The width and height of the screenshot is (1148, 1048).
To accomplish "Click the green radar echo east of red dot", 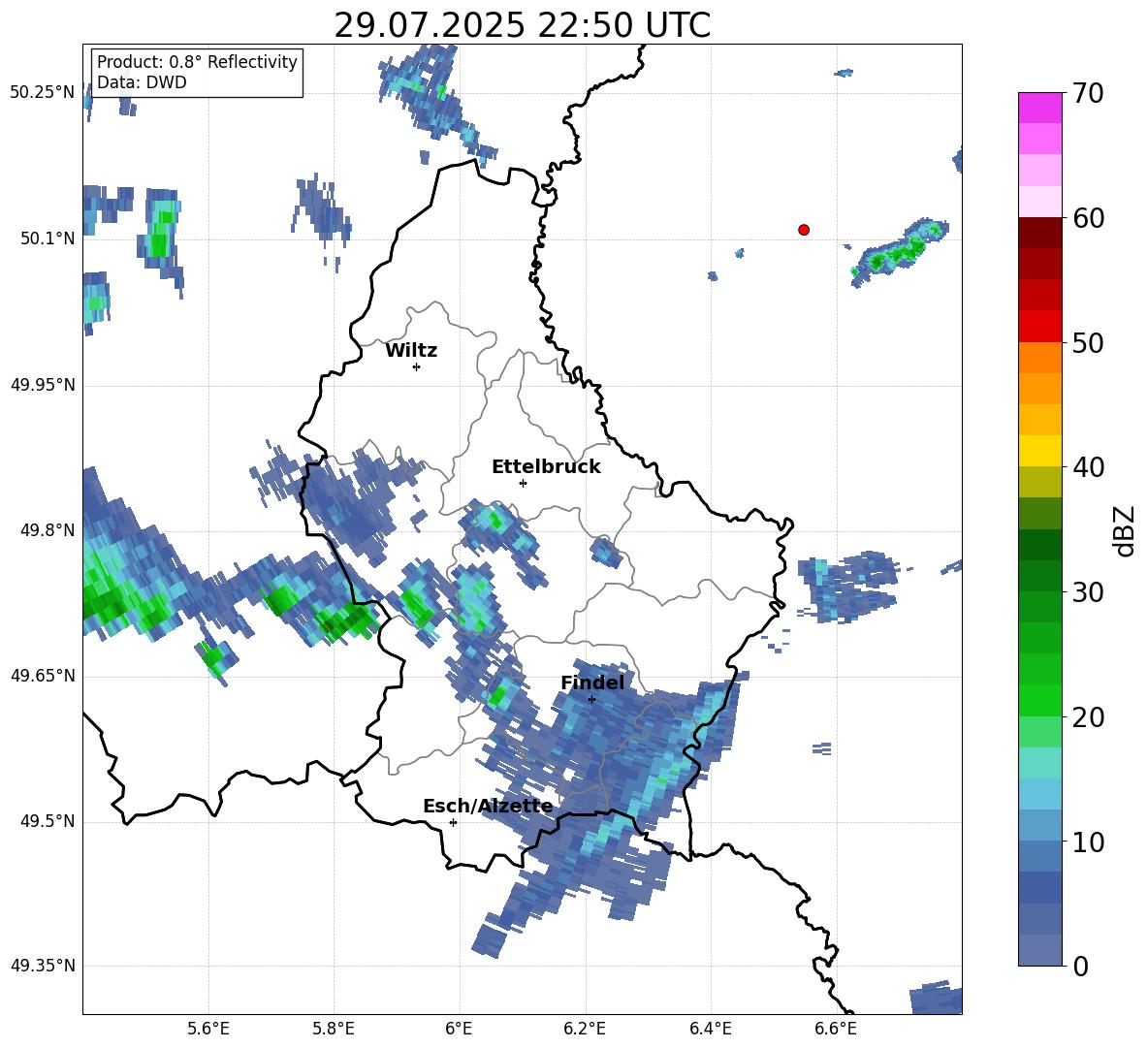I will pos(899,252).
